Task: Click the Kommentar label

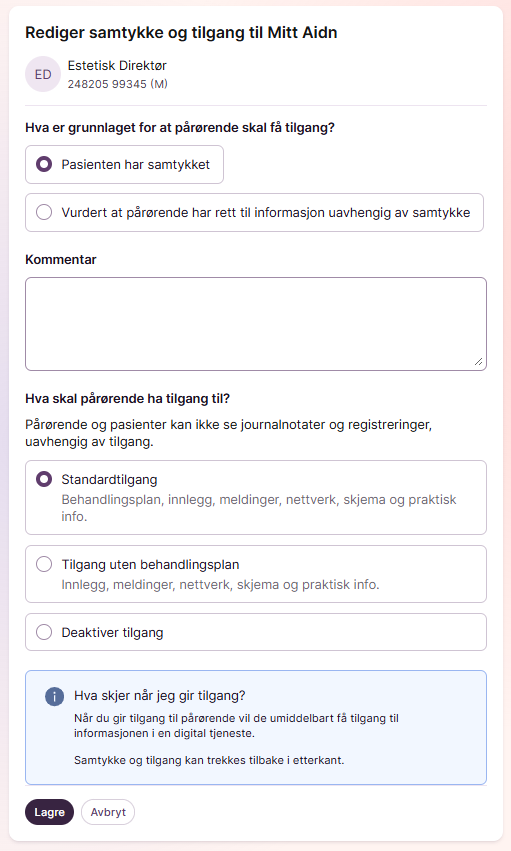Action: pos(61,259)
